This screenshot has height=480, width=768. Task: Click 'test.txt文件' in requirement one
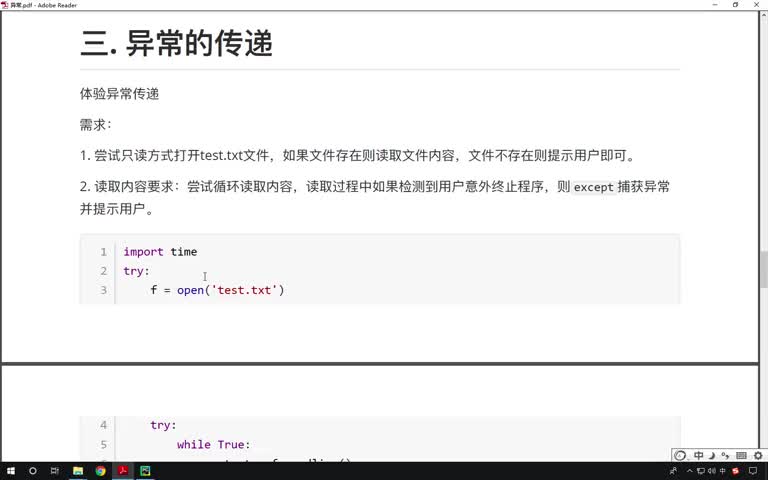coord(235,155)
